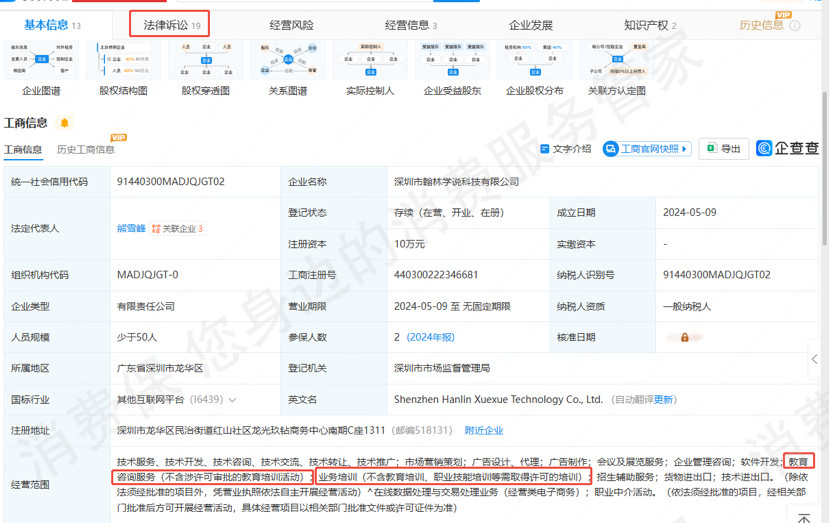Collapse the side panel arrow at right edge
Viewport: 829px width, 523px height.
pyautogui.click(x=815, y=360)
